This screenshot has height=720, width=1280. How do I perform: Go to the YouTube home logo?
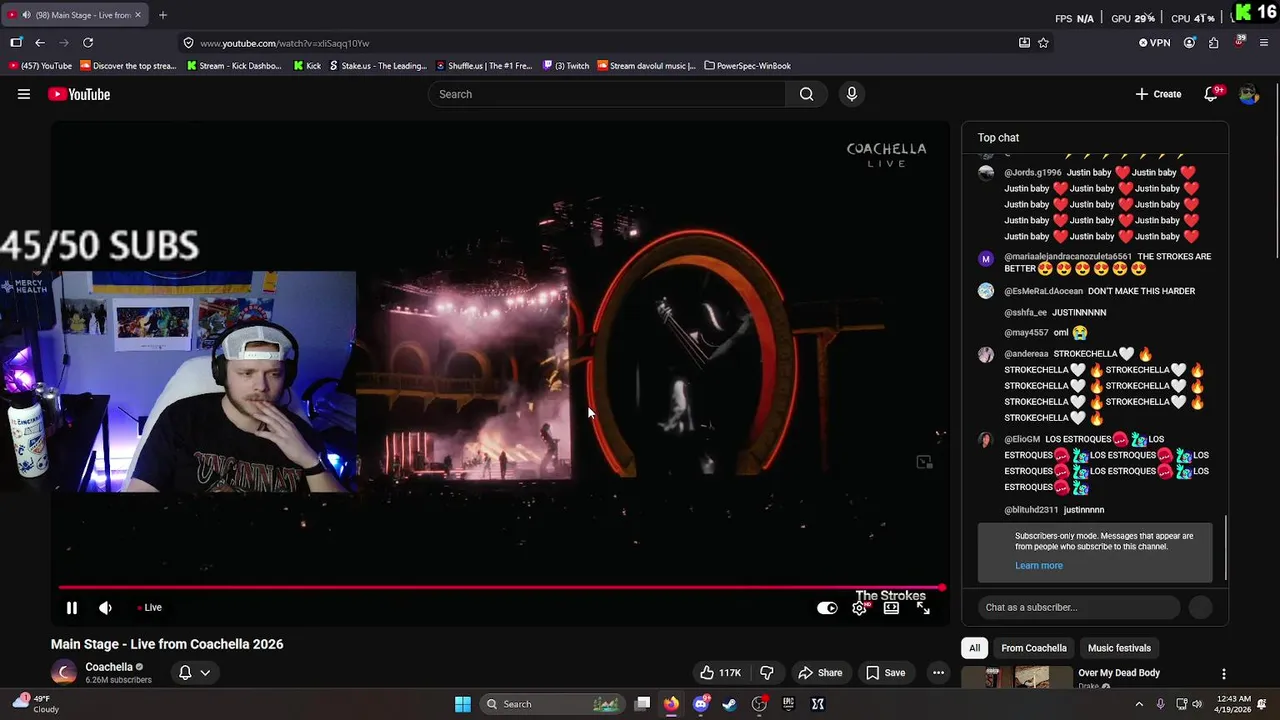click(79, 94)
